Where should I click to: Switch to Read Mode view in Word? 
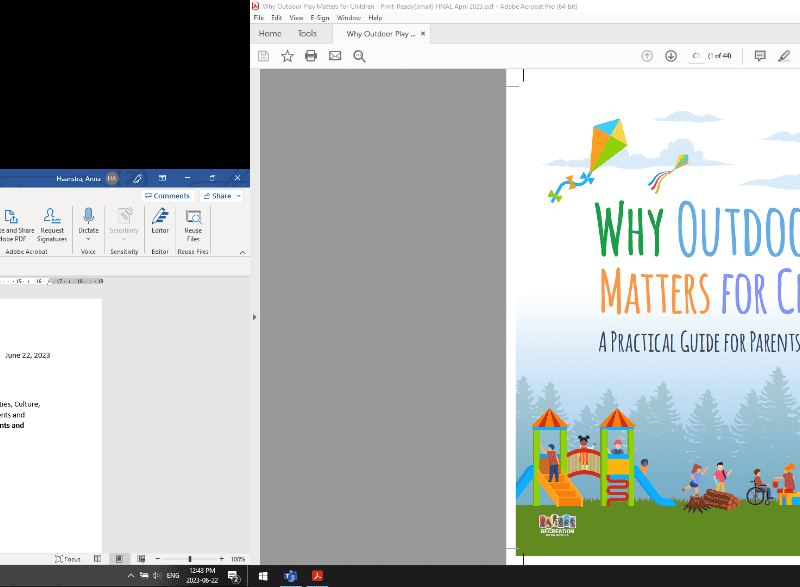(97, 559)
